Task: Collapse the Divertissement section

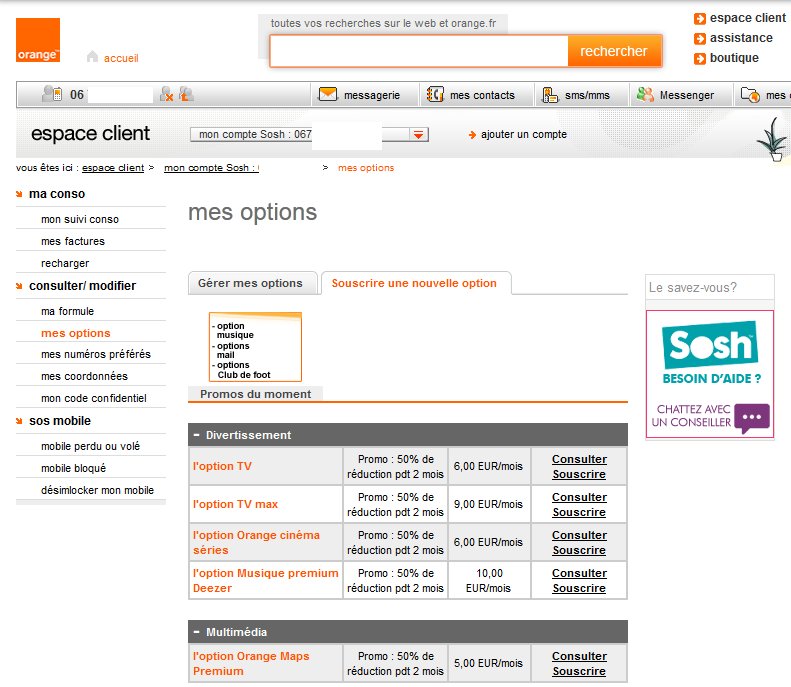Action: click(197, 435)
